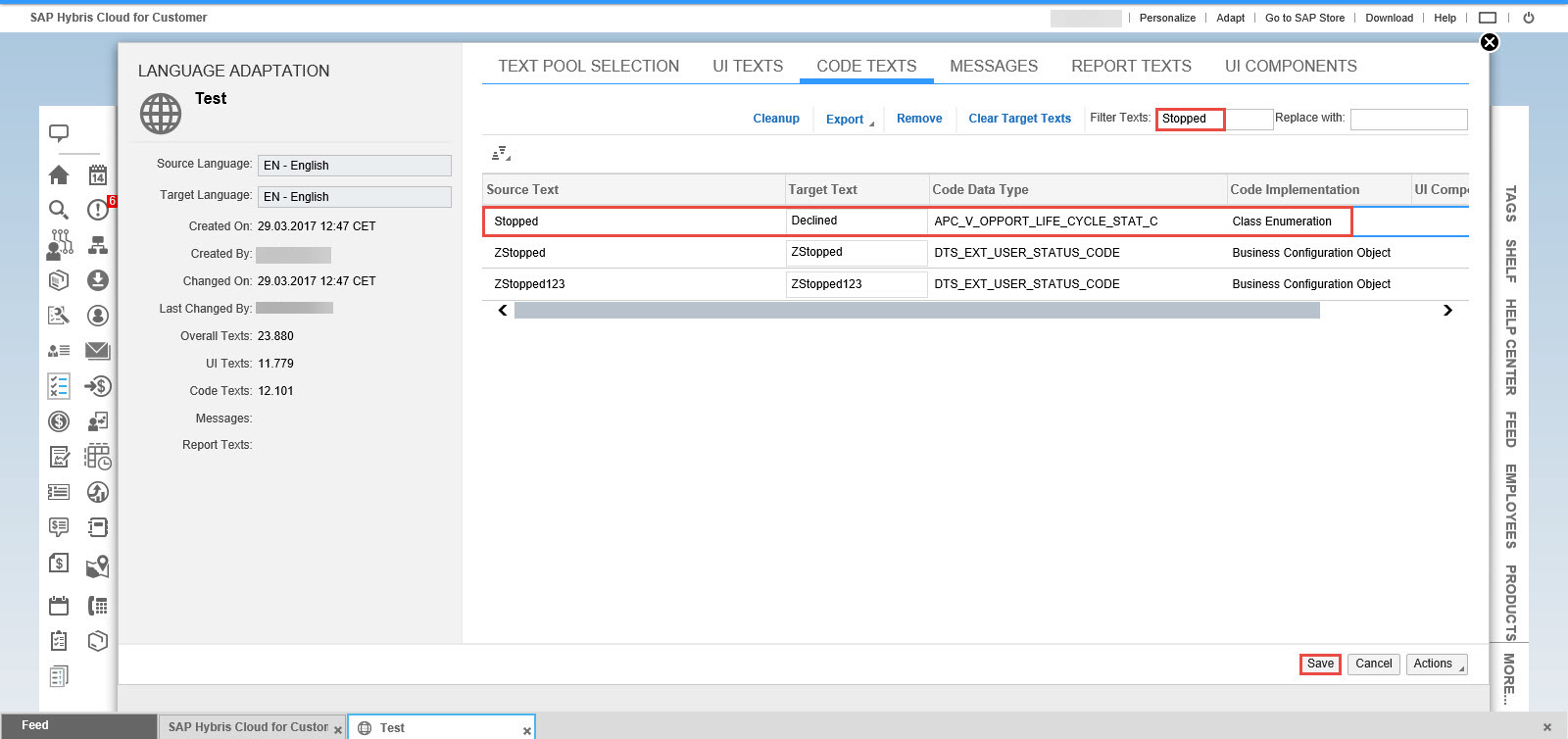Open the Feed panel at bottom left
The image size is (1568, 739).
point(78,725)
